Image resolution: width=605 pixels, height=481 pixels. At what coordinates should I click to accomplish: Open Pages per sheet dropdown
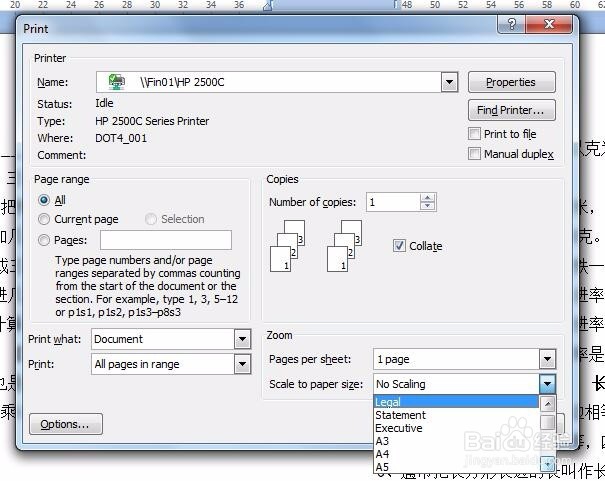(x=547, y=359)
